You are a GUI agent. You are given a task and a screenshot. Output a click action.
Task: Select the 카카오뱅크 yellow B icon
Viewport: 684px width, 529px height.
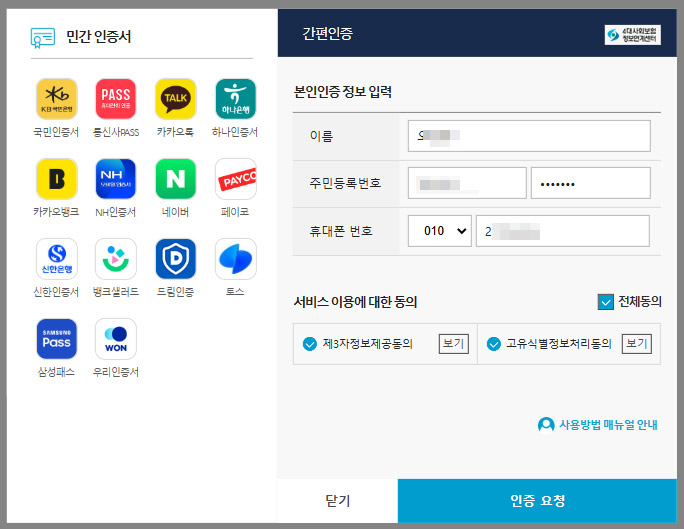[56, 179]
